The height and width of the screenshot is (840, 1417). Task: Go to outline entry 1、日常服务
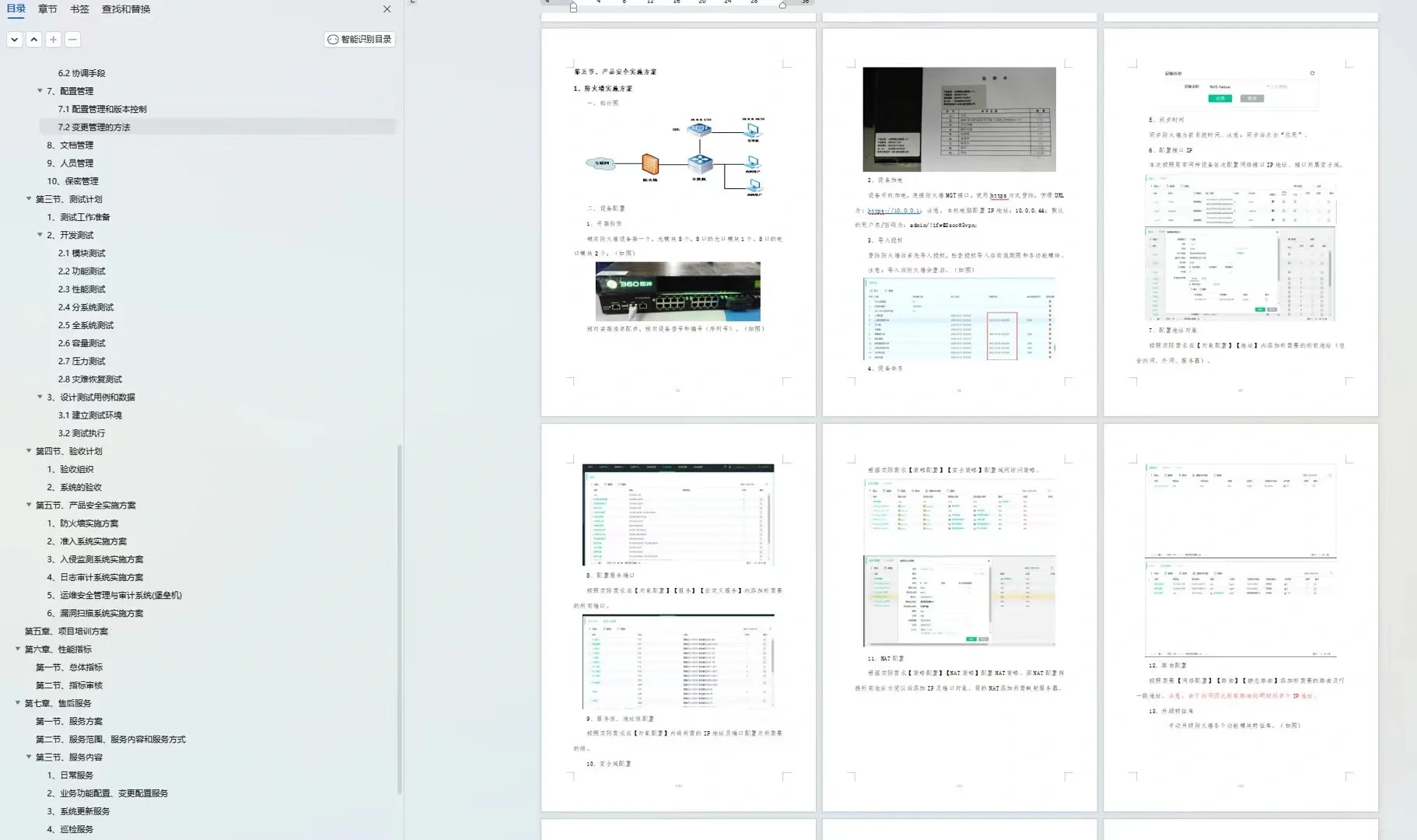70,775
